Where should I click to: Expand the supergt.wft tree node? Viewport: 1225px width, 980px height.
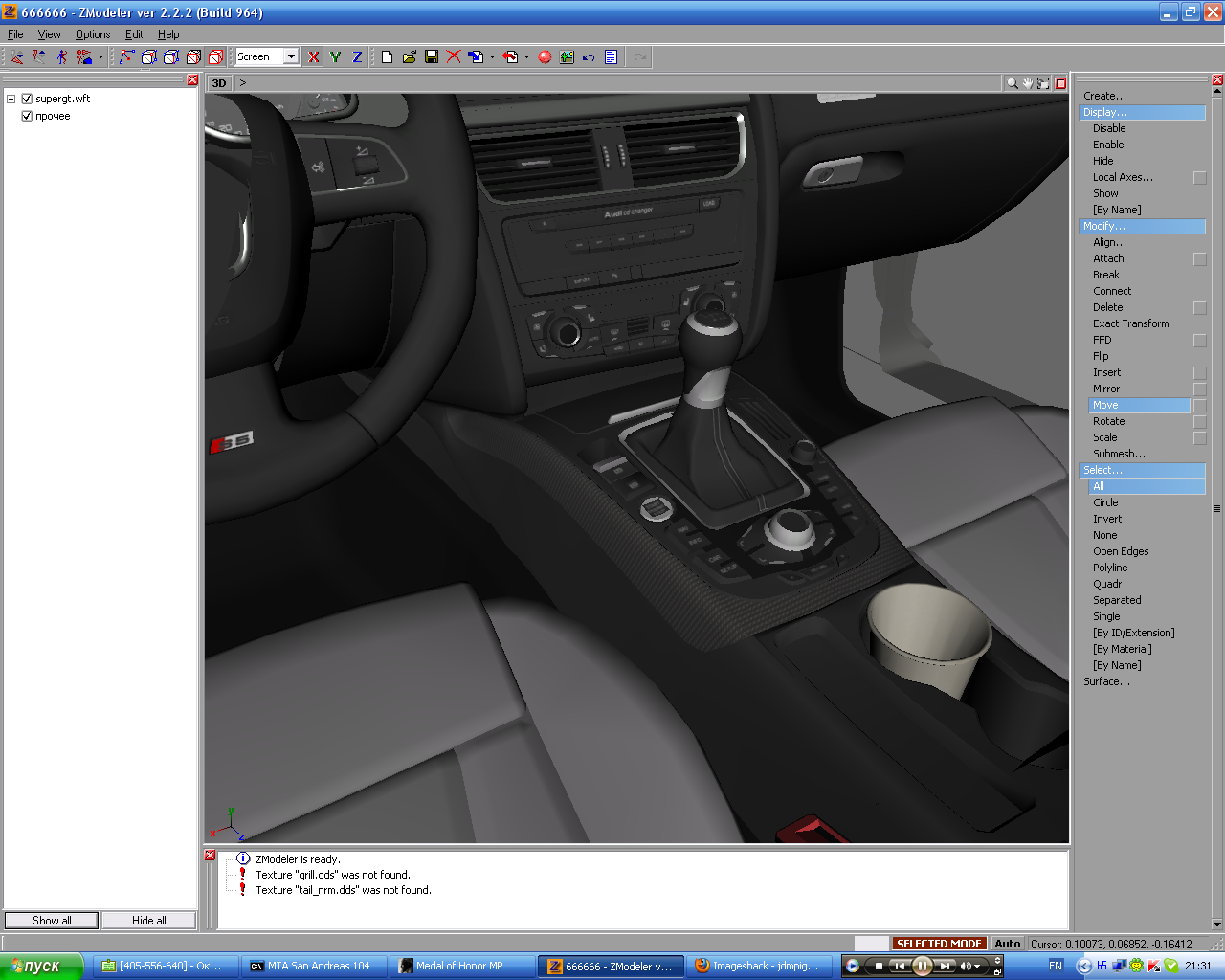pyautogui.click(x=11, y=99)
